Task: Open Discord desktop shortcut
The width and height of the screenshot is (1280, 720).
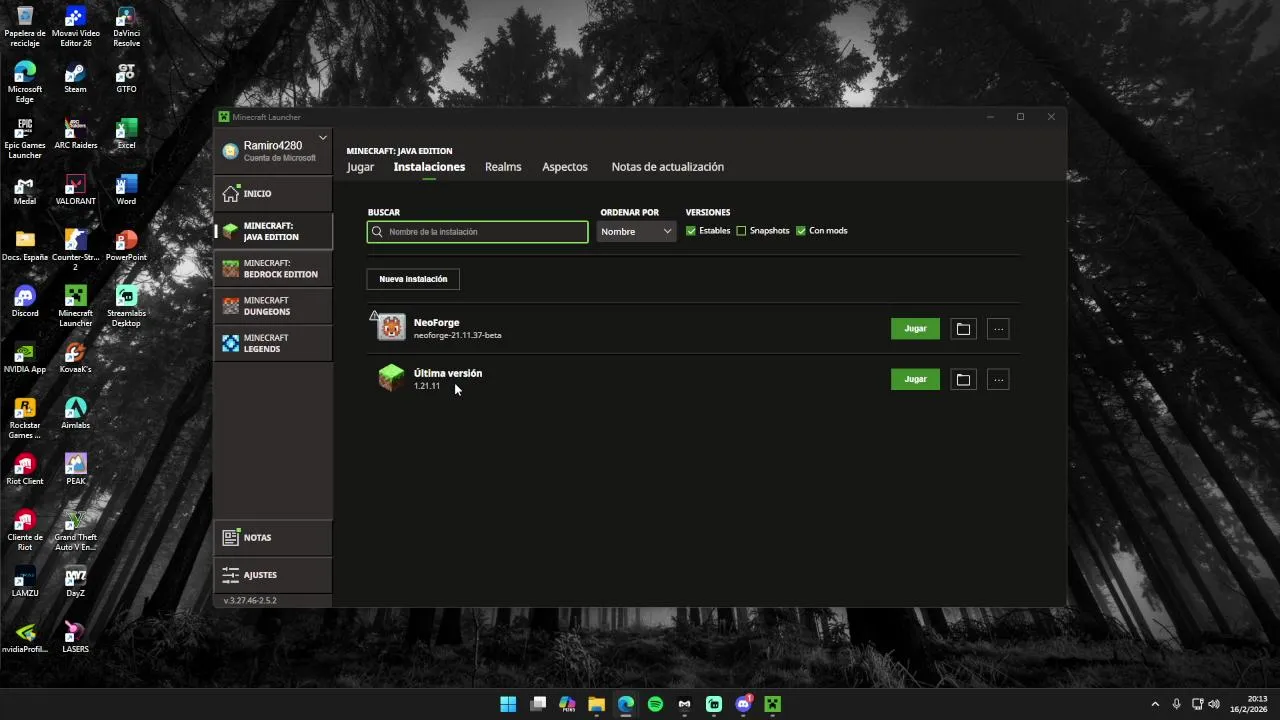Action: (25, 302)
